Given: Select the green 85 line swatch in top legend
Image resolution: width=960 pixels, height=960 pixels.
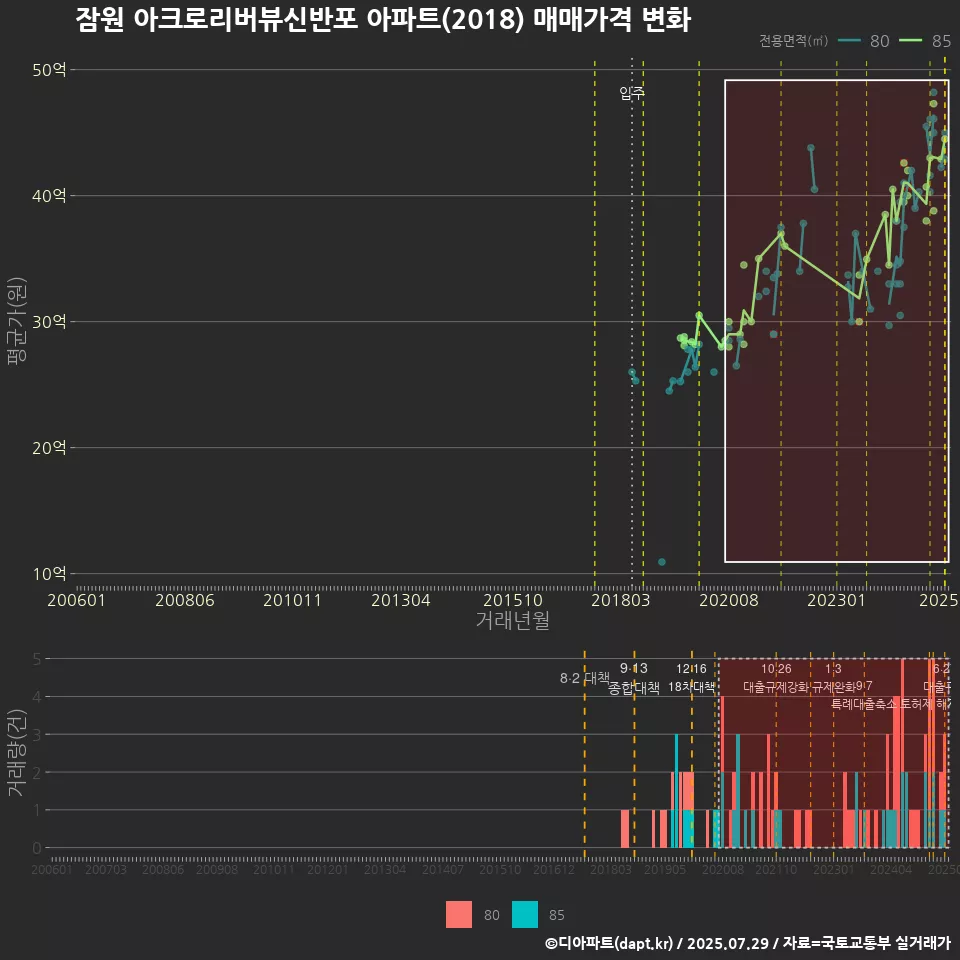Looking at the screenshot, I should point(910,40).
